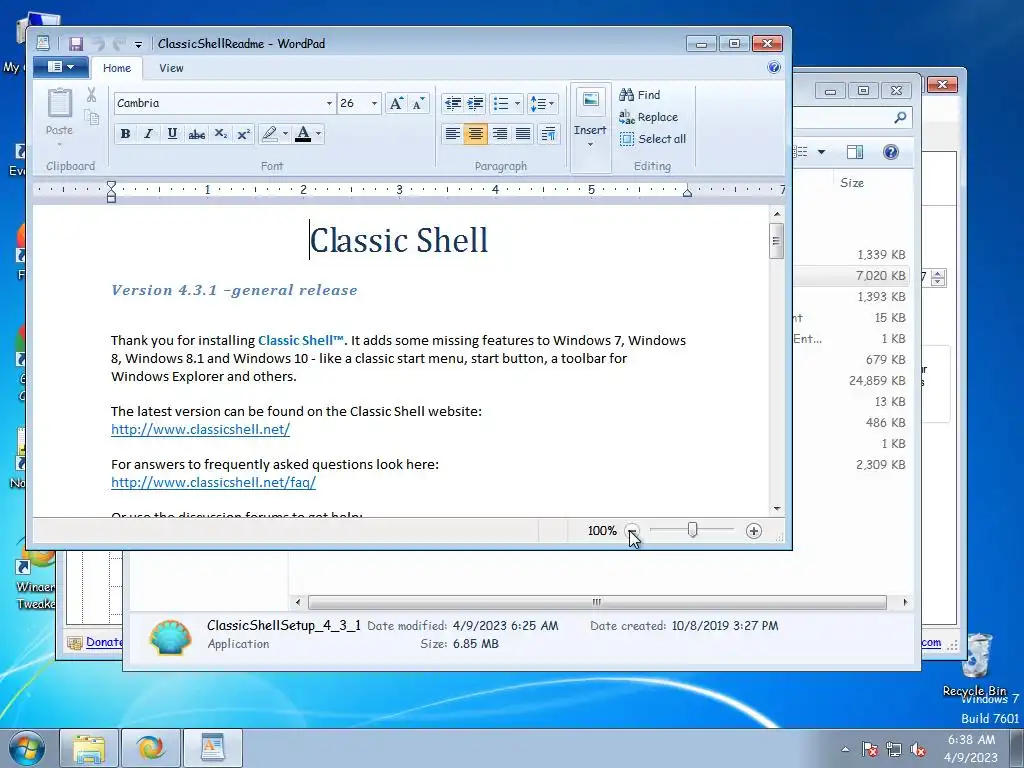Toggle bold formatting in WordPad
Viewport: 1024px width, 768px height.
pos(125,134)
